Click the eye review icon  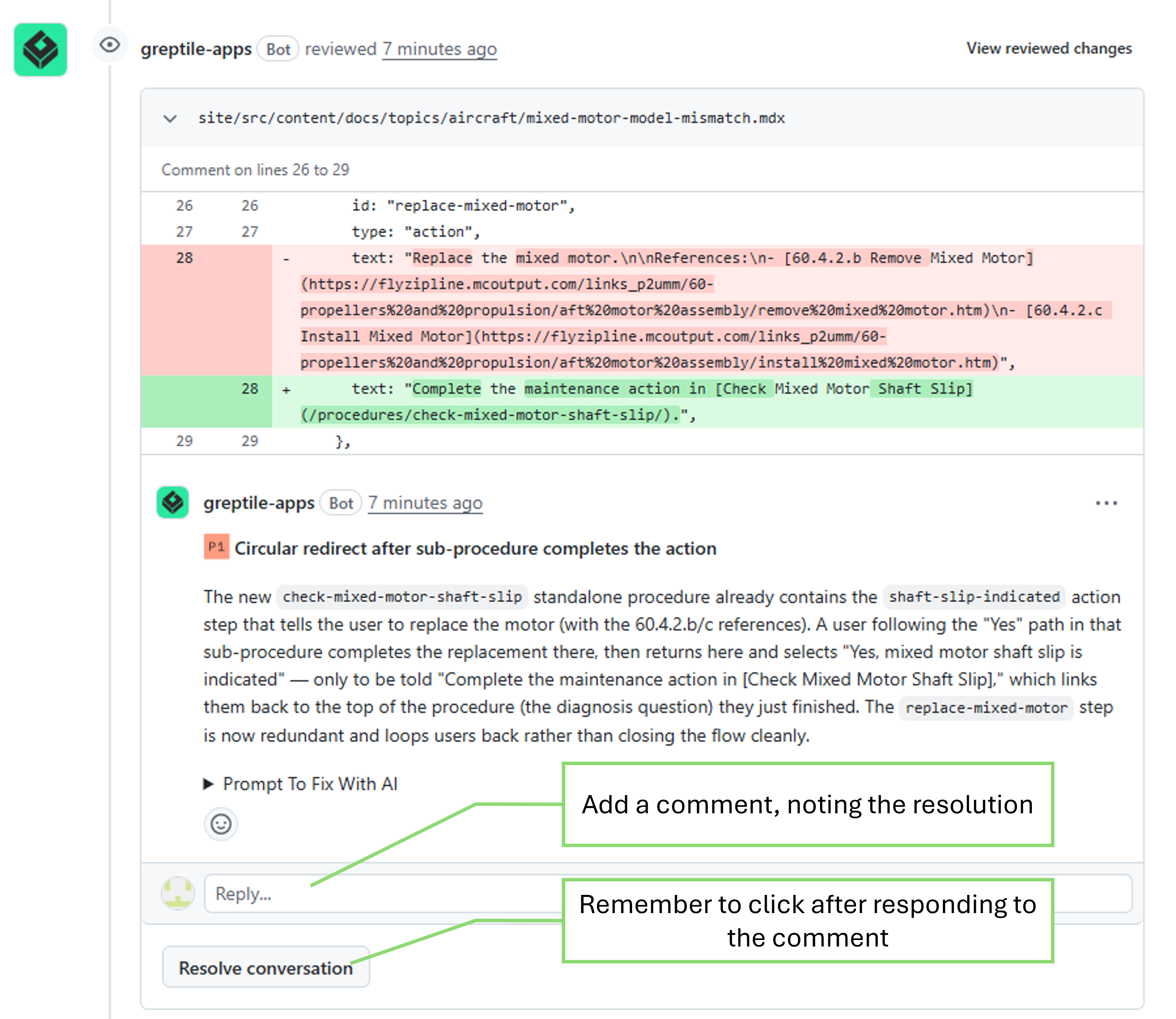110,45
